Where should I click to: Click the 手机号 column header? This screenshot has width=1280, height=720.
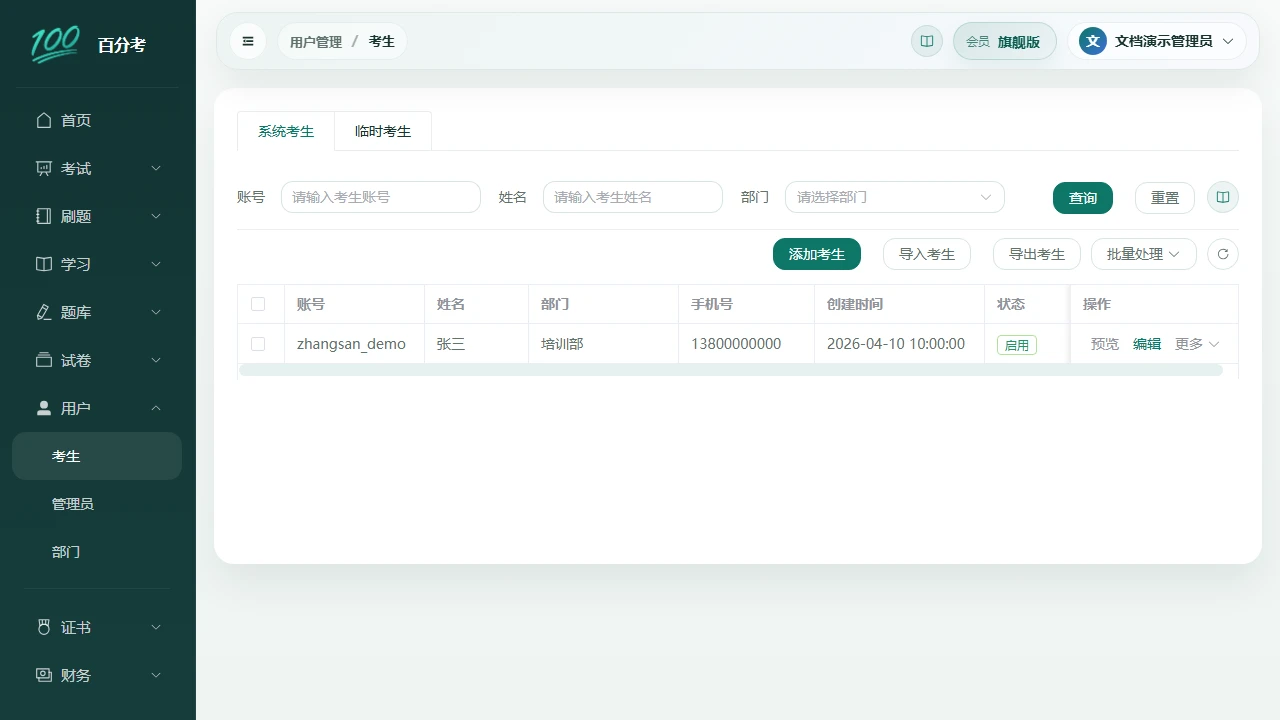747,304
